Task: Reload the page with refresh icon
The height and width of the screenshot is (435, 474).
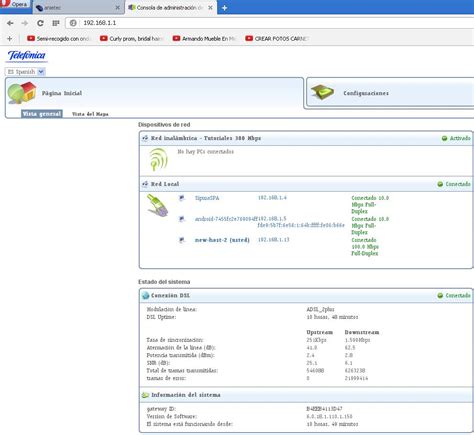Action: pyautogui.click(x=40, y=23)
